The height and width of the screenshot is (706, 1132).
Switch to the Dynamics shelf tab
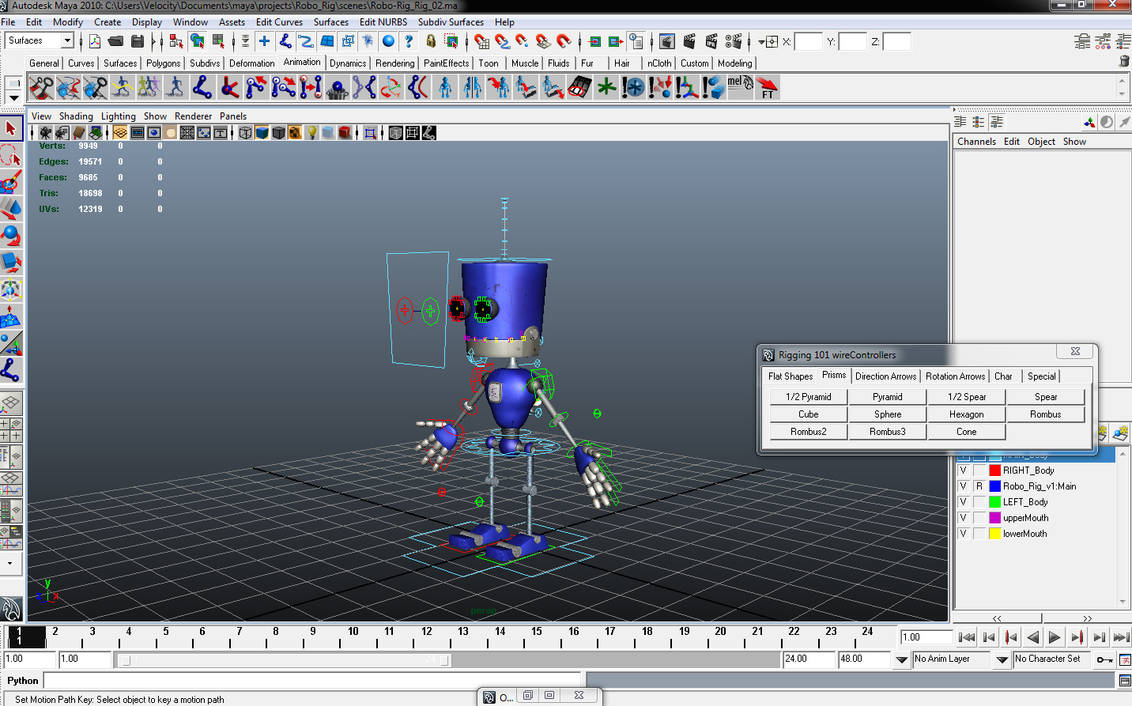point(347,63)
